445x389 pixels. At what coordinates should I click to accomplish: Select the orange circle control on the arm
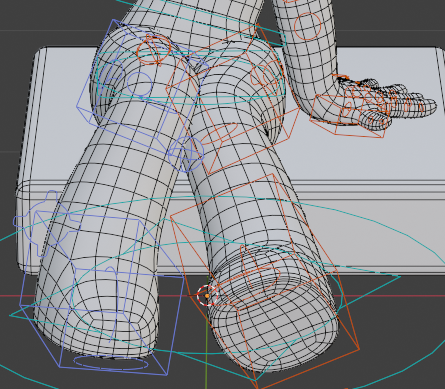tap(308, 27)
